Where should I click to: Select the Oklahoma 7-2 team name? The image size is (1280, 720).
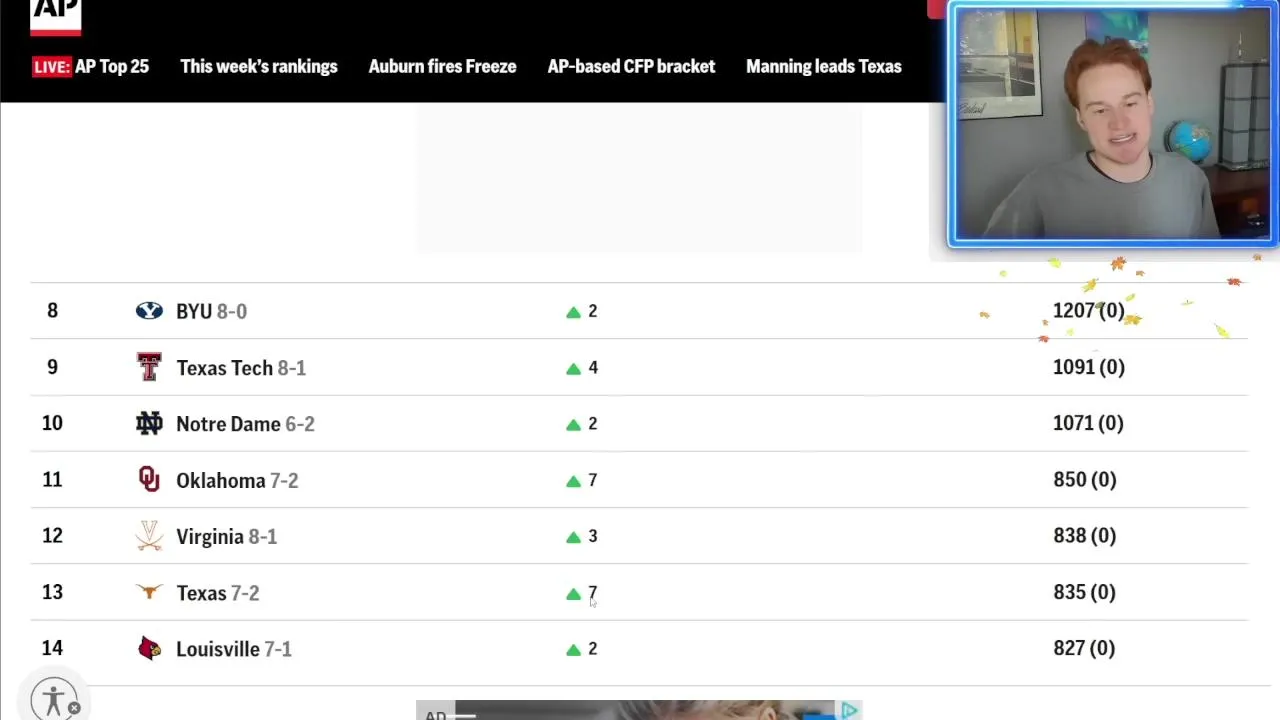click(x=237, y=481)
